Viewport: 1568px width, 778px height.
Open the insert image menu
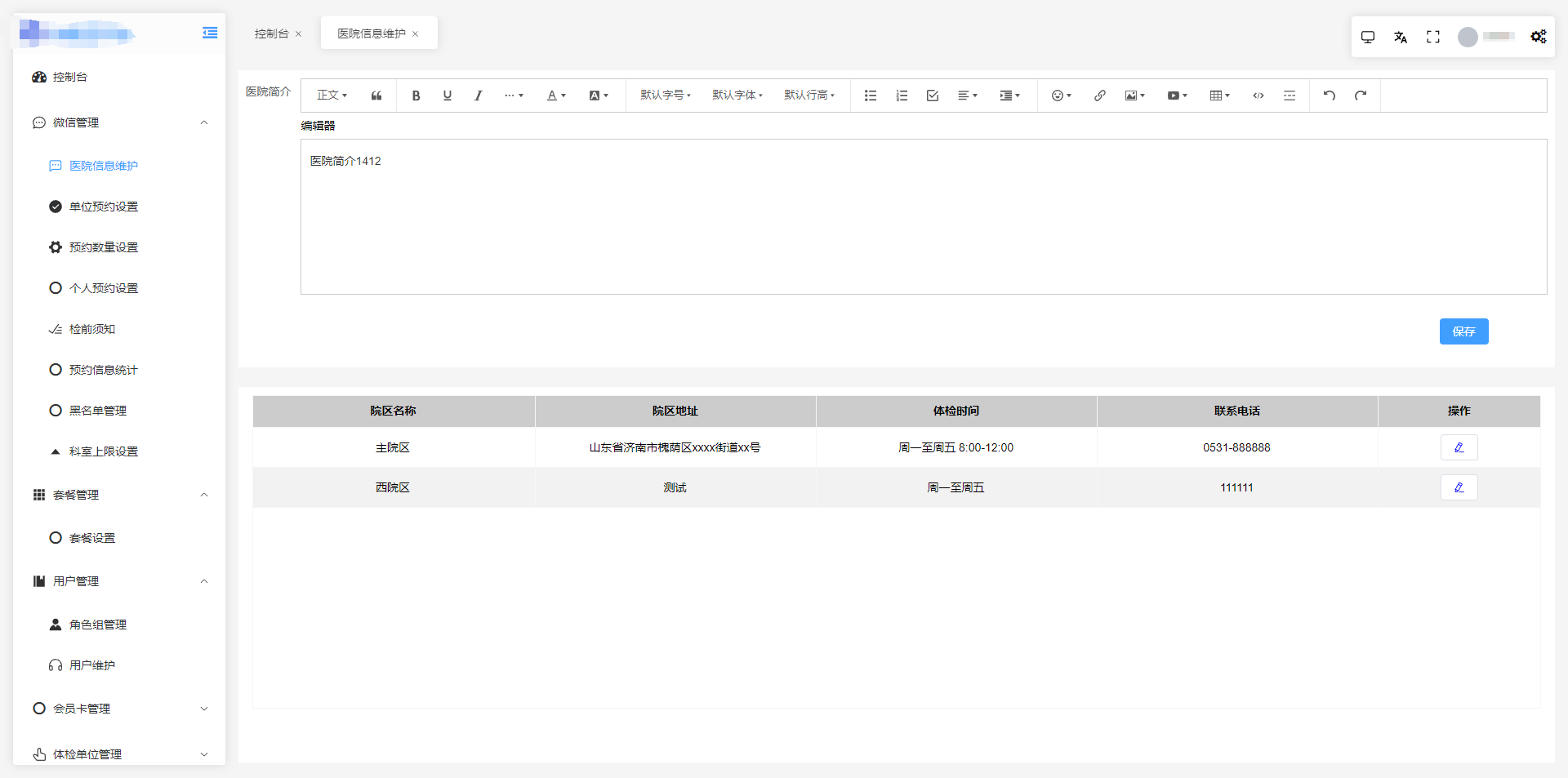pos(1135,96)
